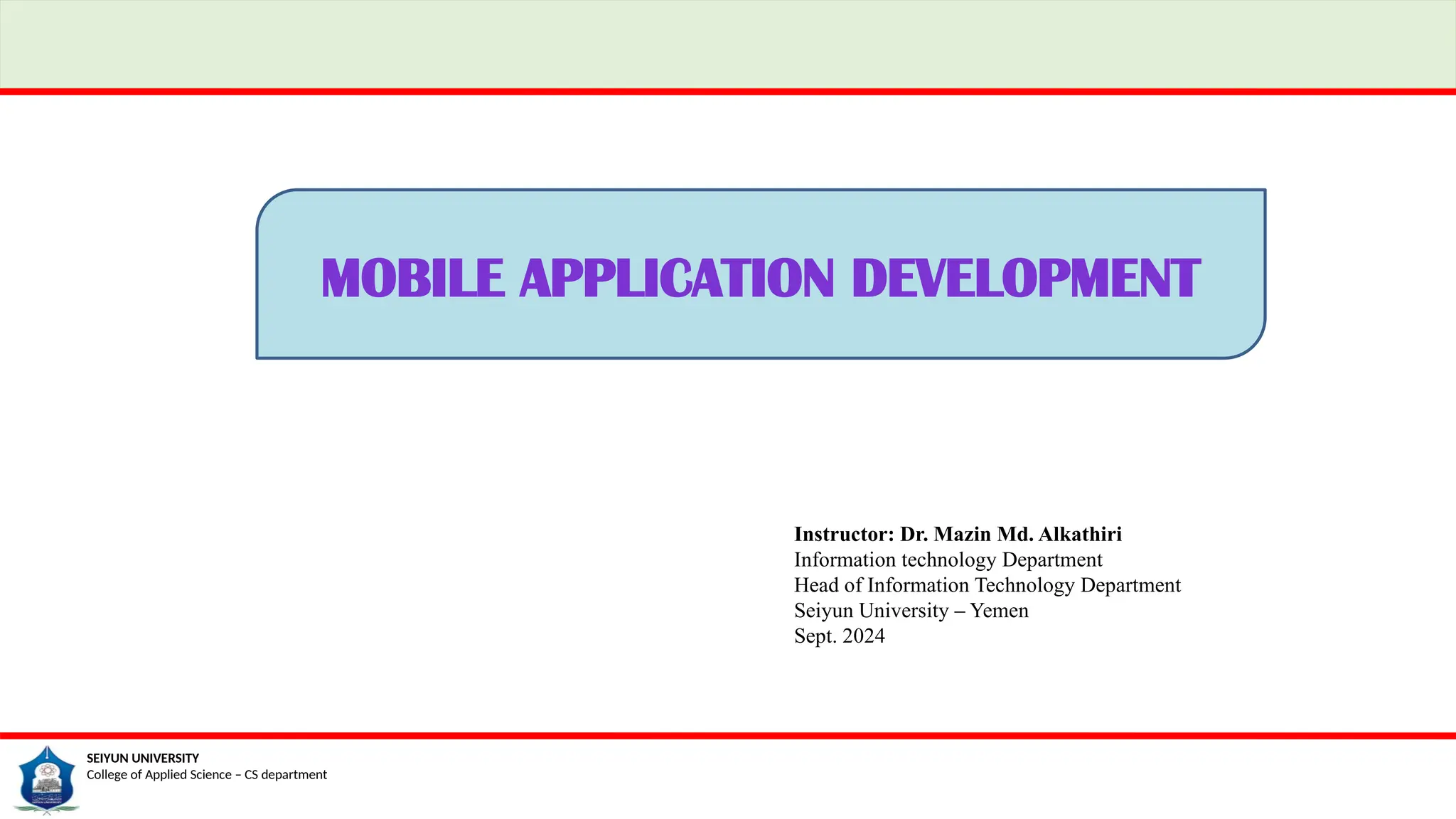Viewport: 1456px width, 819px height.
Task: Select the Instructor Dr. Mazin Md. Alkathiri line
Action: [x=957, y=534]
